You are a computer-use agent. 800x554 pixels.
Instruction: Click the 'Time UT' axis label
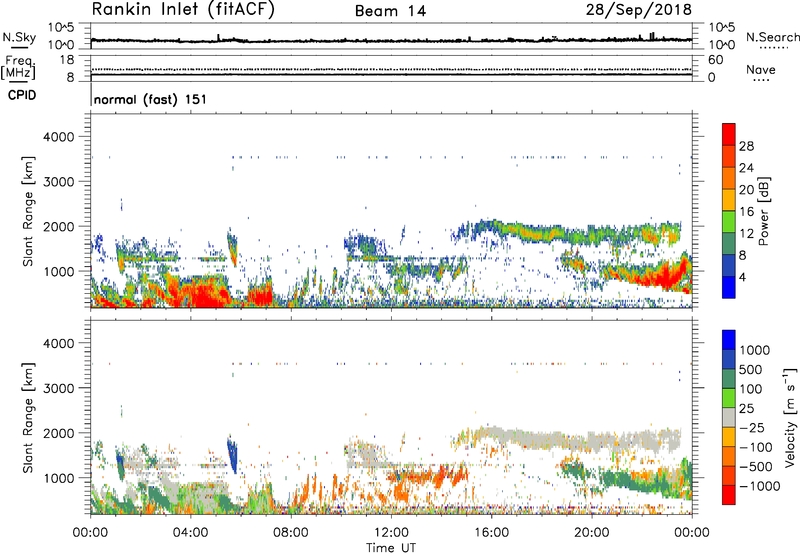coord(391,548)
